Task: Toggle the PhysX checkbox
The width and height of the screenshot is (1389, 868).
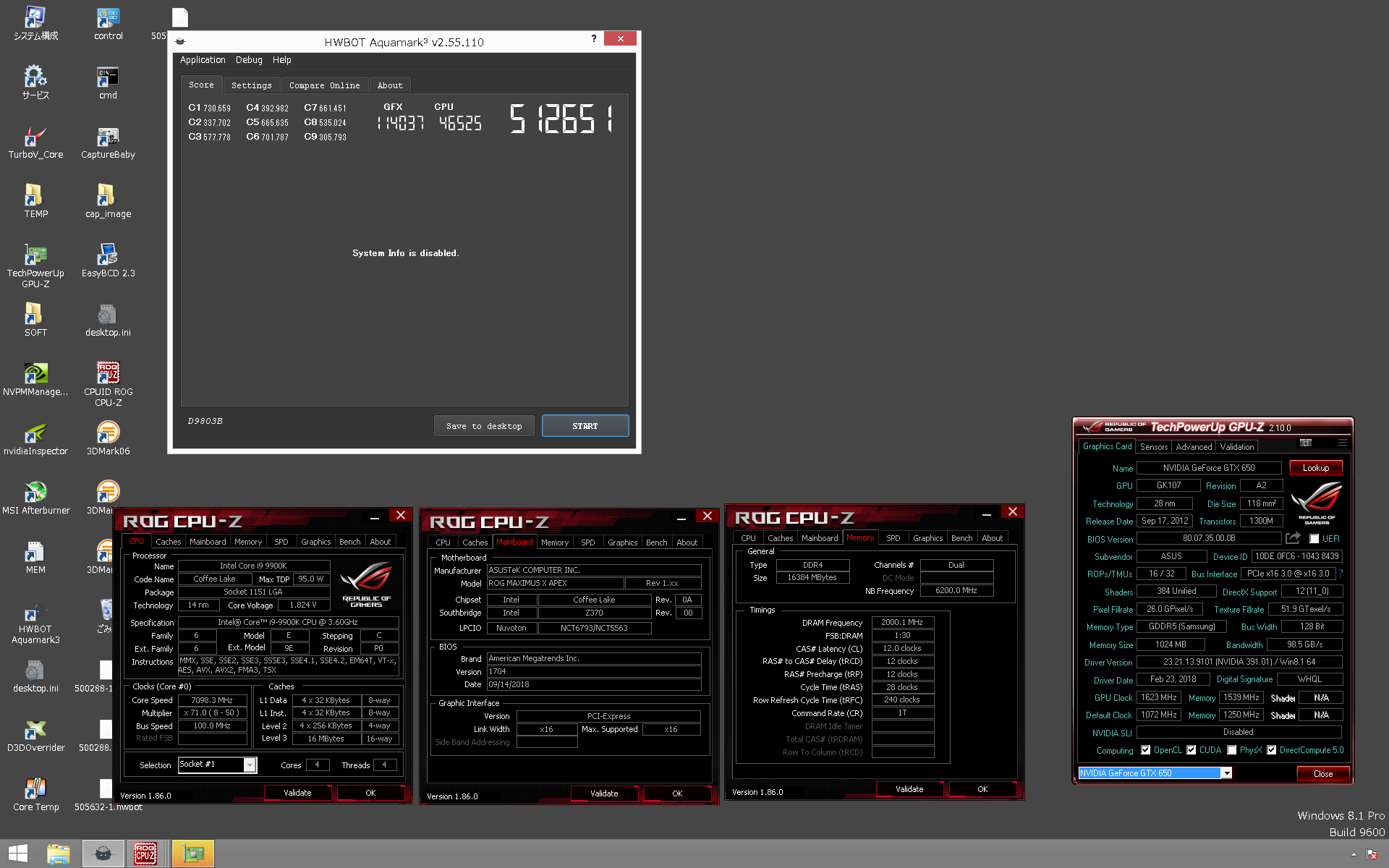Action: (1231, 750)
